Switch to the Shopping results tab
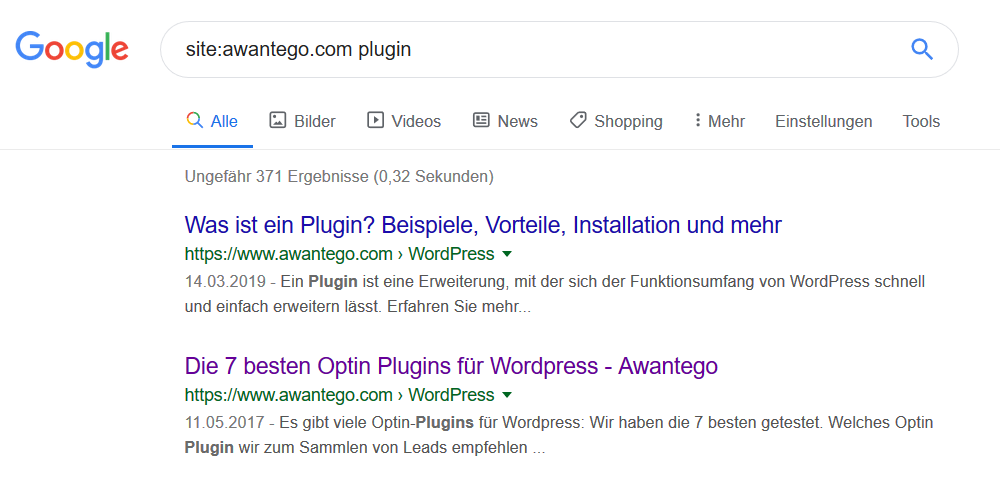Image resolution: width=1000 pixels, height=483 pixels. pyautogui.click(x=616, y=121)
